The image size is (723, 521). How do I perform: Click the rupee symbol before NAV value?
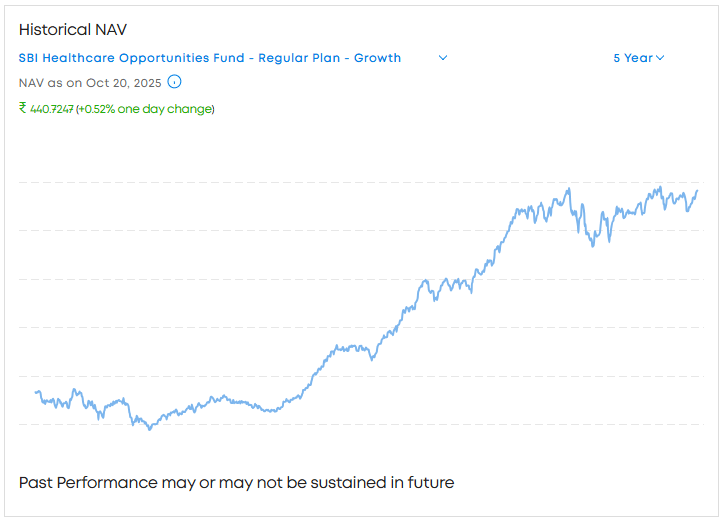click(23, 108)
